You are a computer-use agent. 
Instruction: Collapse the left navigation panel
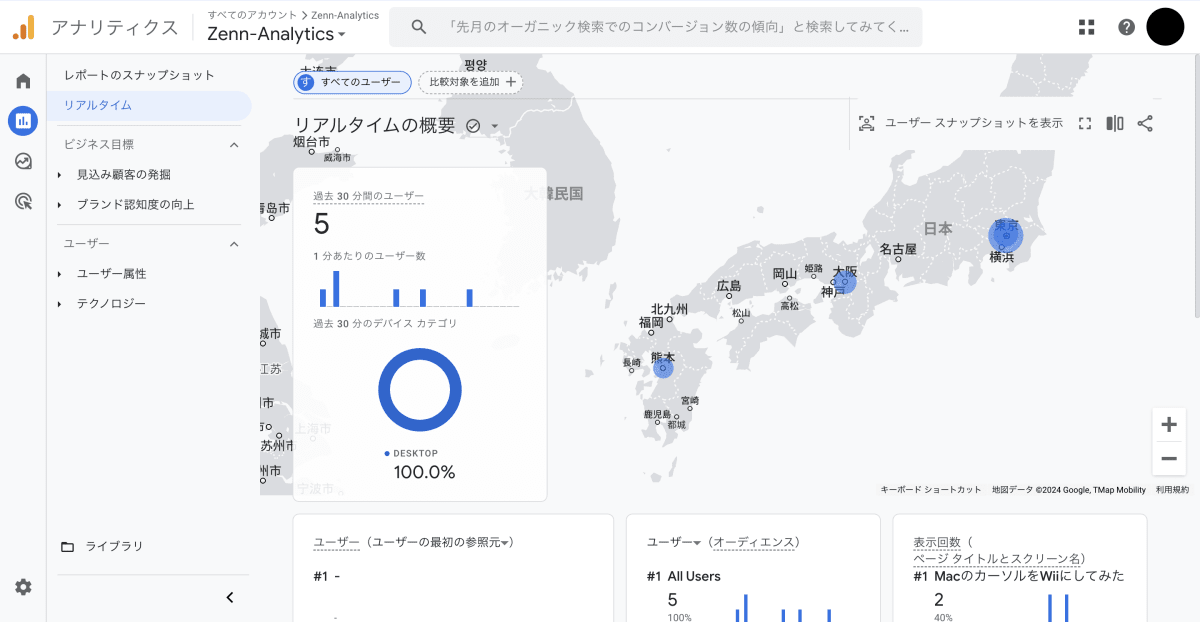tap(229, 597)
